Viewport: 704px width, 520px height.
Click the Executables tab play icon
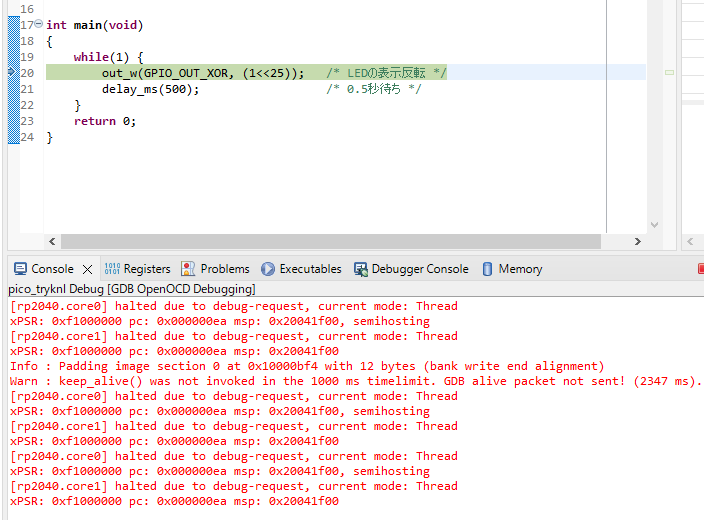(268, 269)
